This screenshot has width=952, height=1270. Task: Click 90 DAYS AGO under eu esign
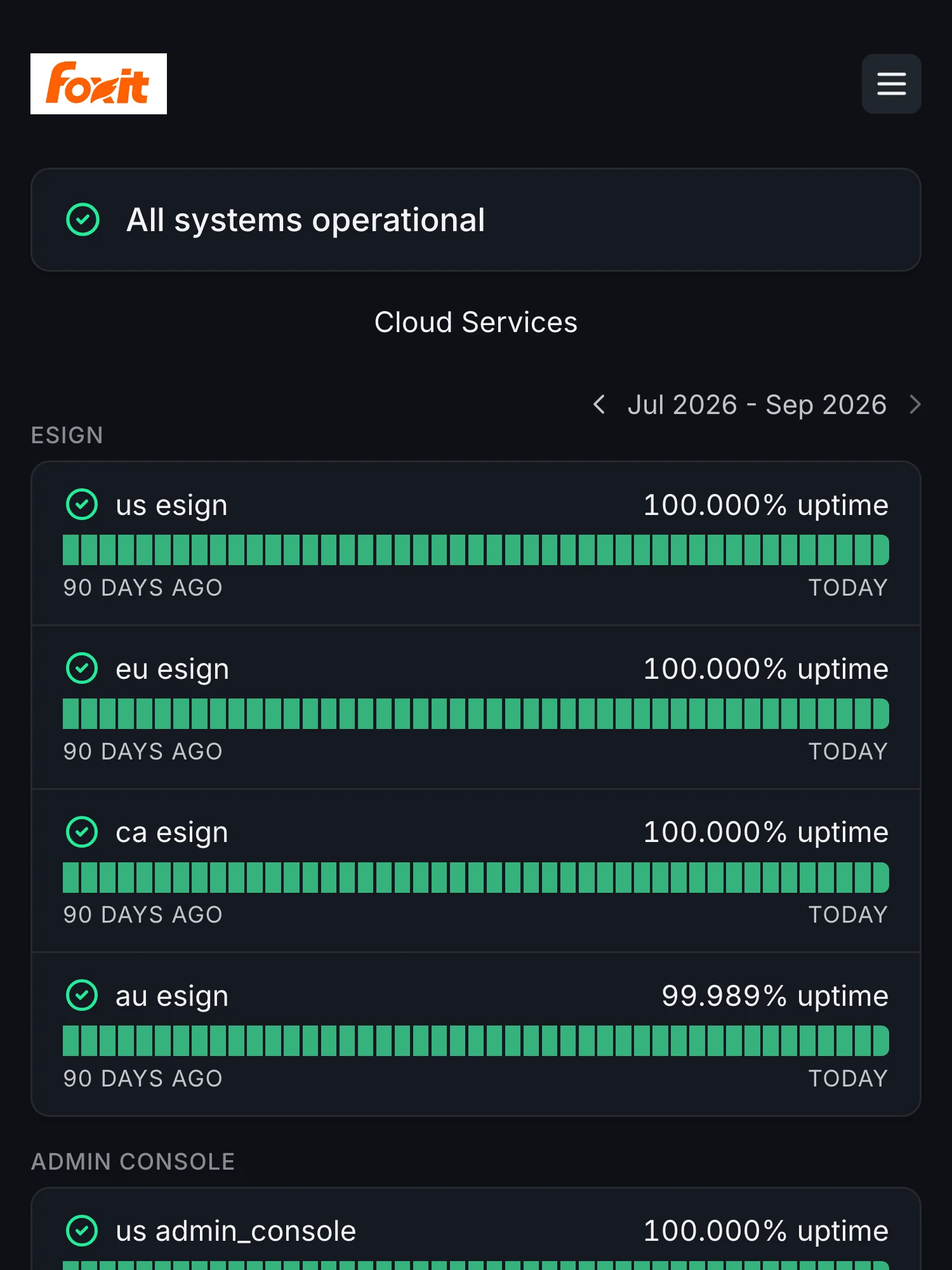pyautogui.click(x=143, y=752)
